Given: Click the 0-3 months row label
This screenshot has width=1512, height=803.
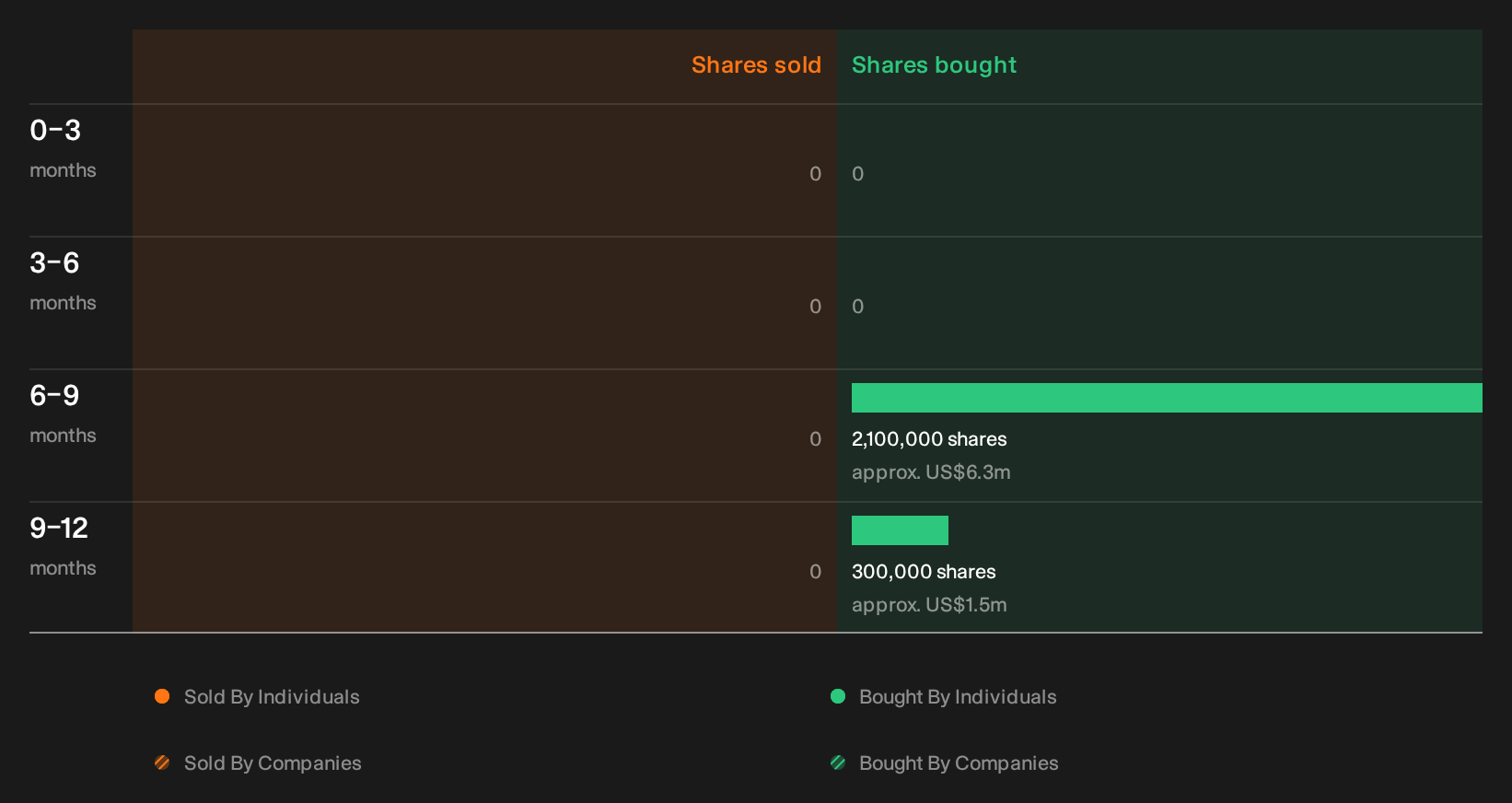Looking at the screenshot, I should pos(63,148).
